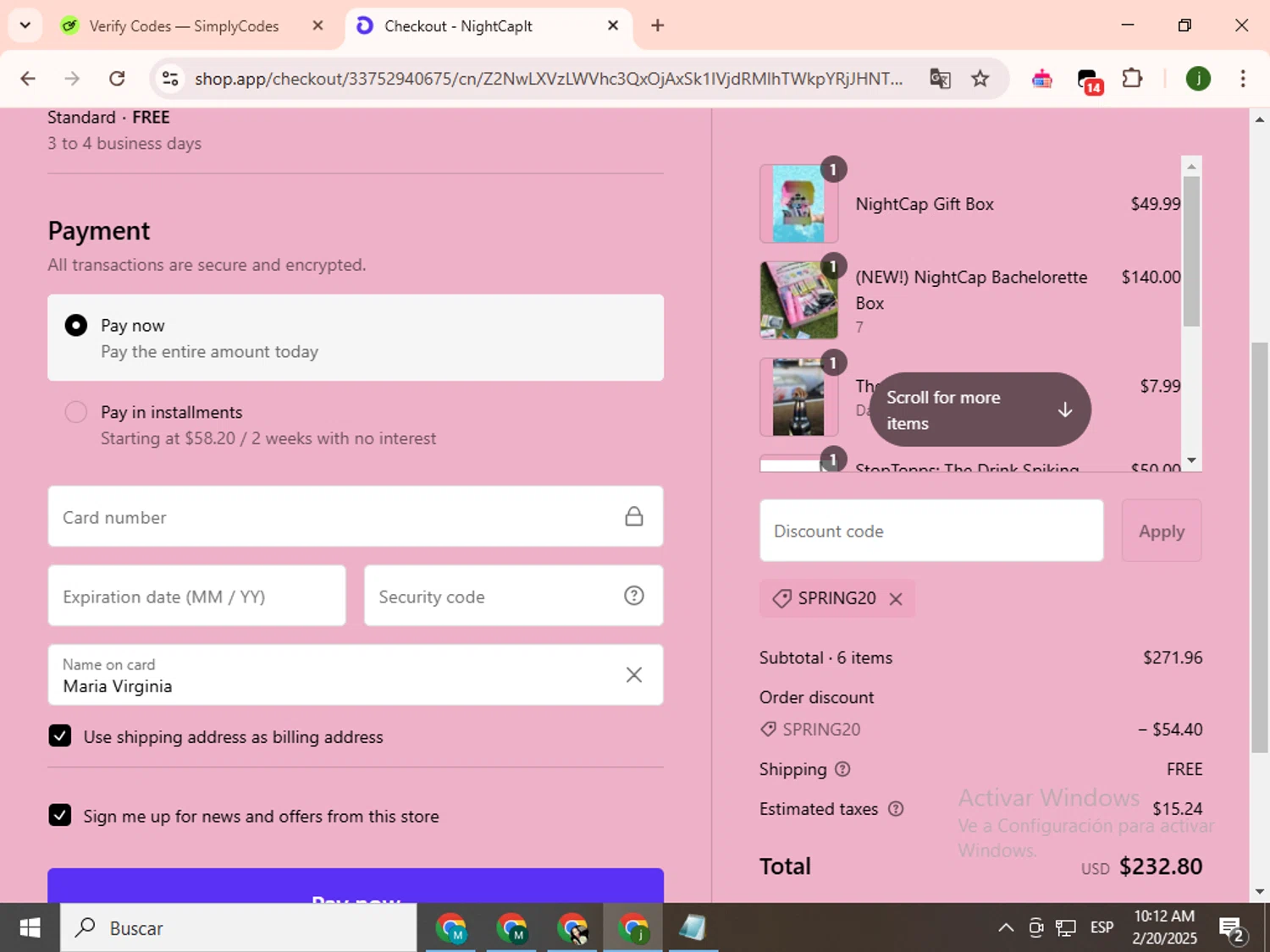Image resolution: width=1270 pixels, height=952 pixels.
Task: Click the third cart item thumbnail
Action: (x=798, y=397)
